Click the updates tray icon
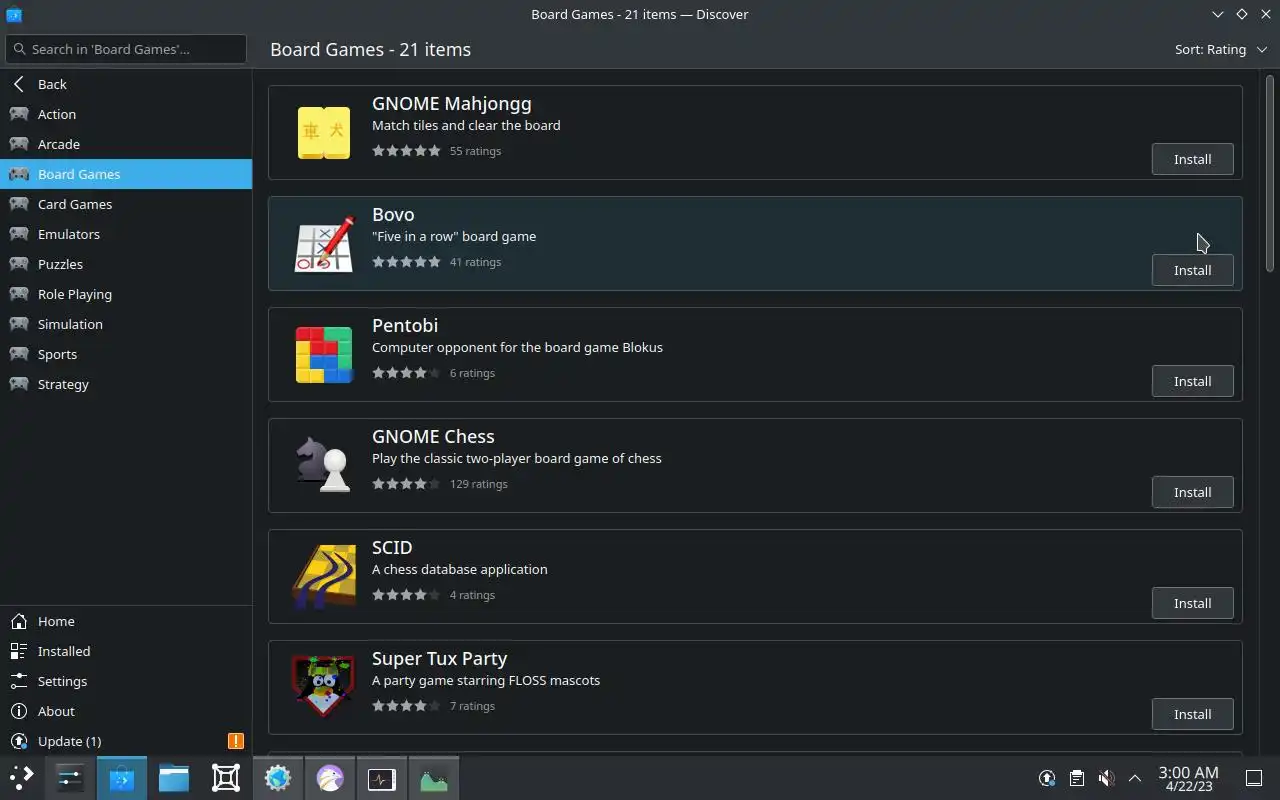The image size is (1280, 800). click(1047, 778)
